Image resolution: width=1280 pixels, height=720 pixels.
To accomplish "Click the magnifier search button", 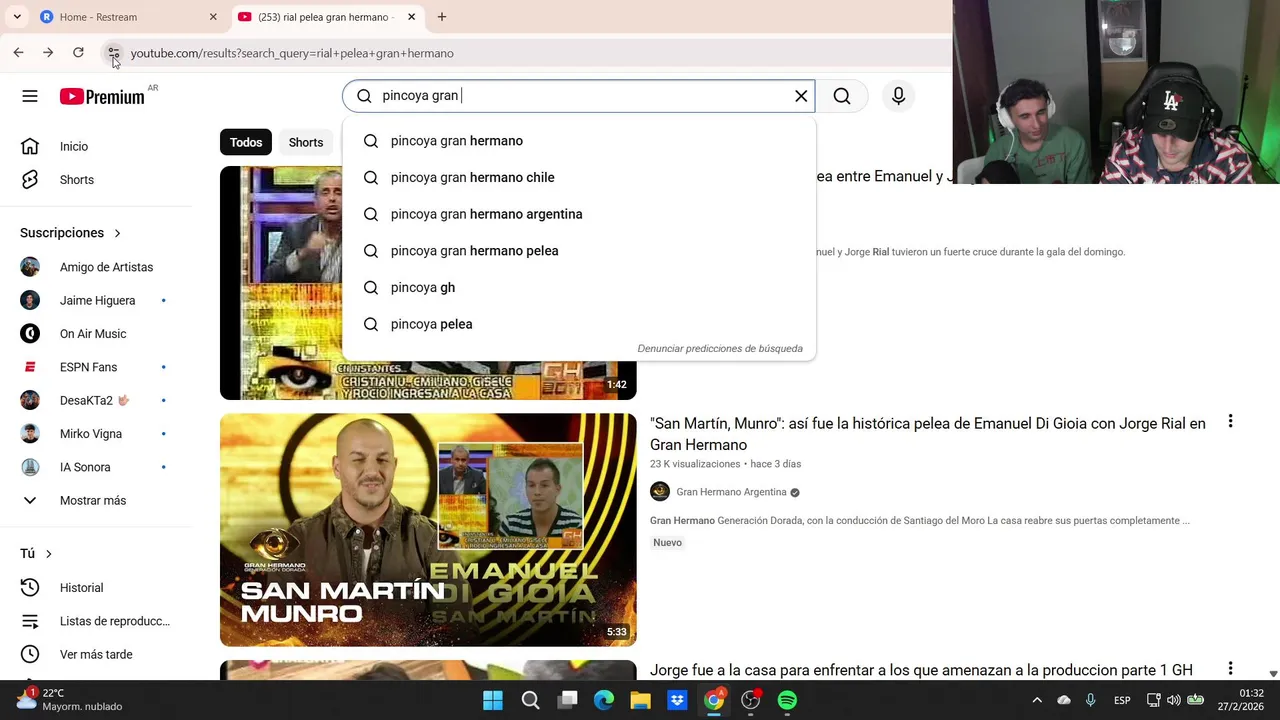I will (x=842, y=96).
